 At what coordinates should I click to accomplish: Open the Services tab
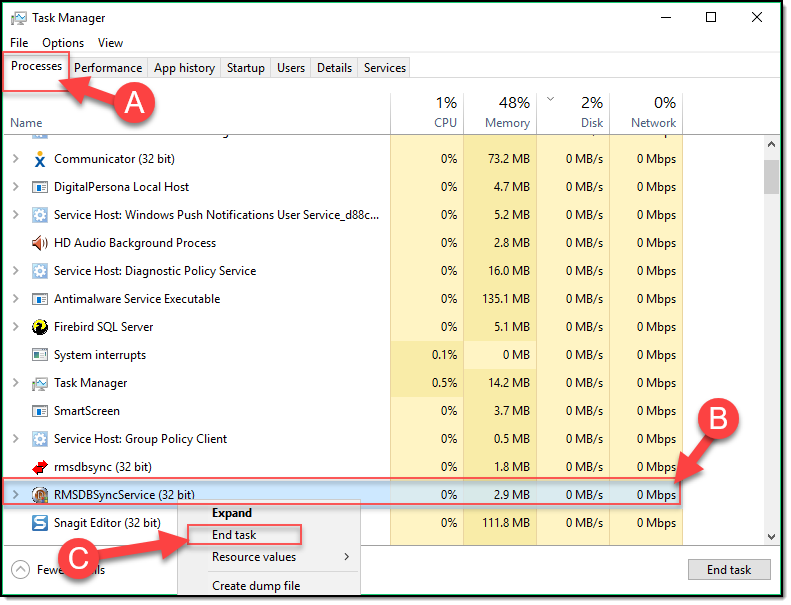[384, 68]
